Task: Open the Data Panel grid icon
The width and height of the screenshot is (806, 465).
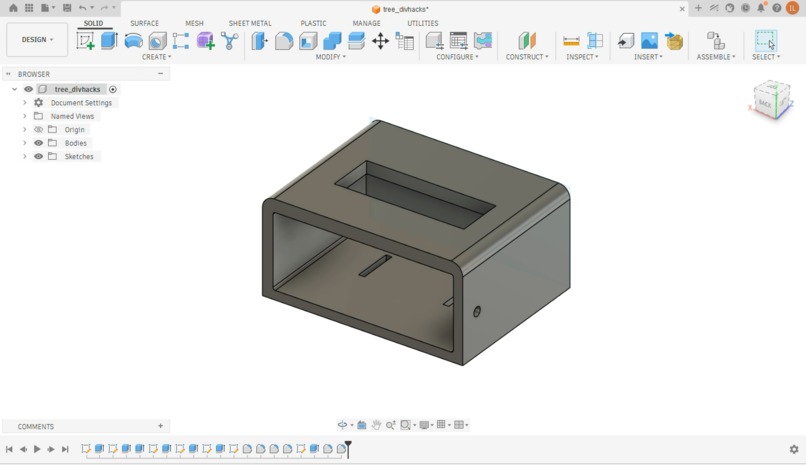Action: [x=29, y=8]
